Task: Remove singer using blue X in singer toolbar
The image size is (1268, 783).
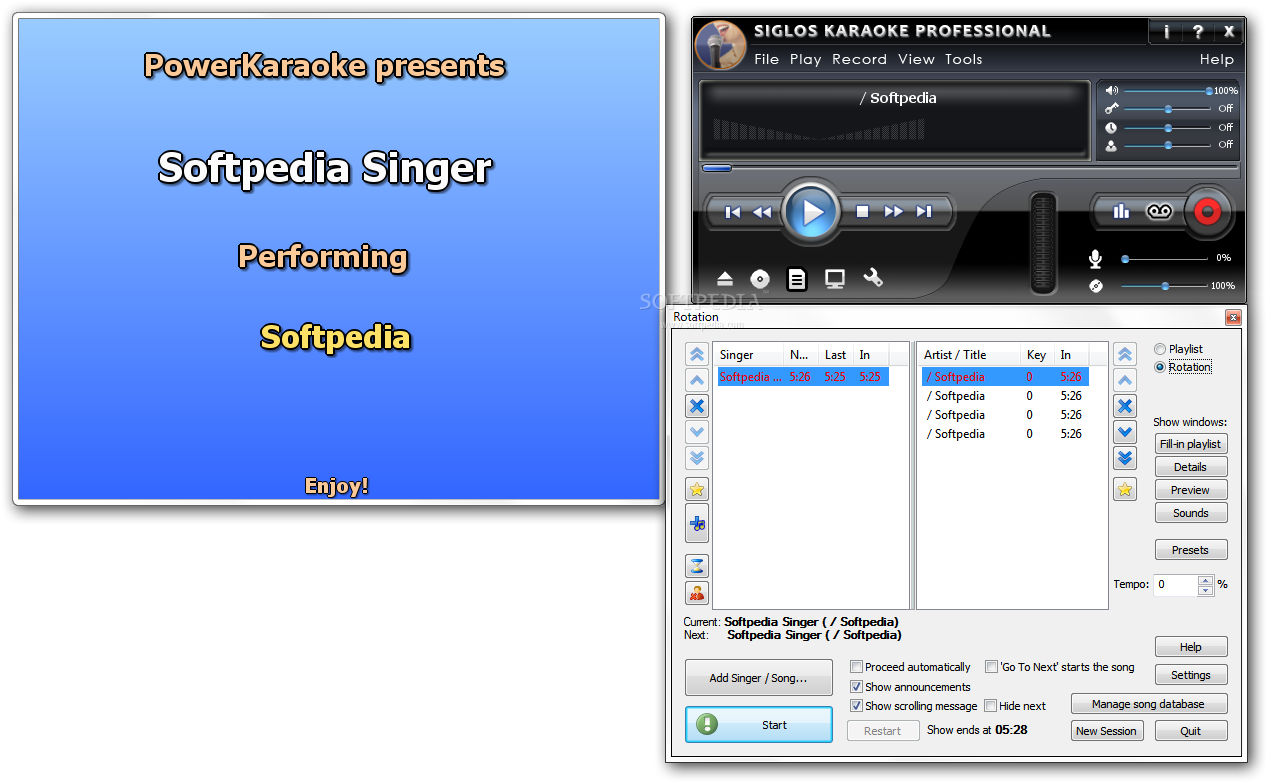Action: pos(697,406)
